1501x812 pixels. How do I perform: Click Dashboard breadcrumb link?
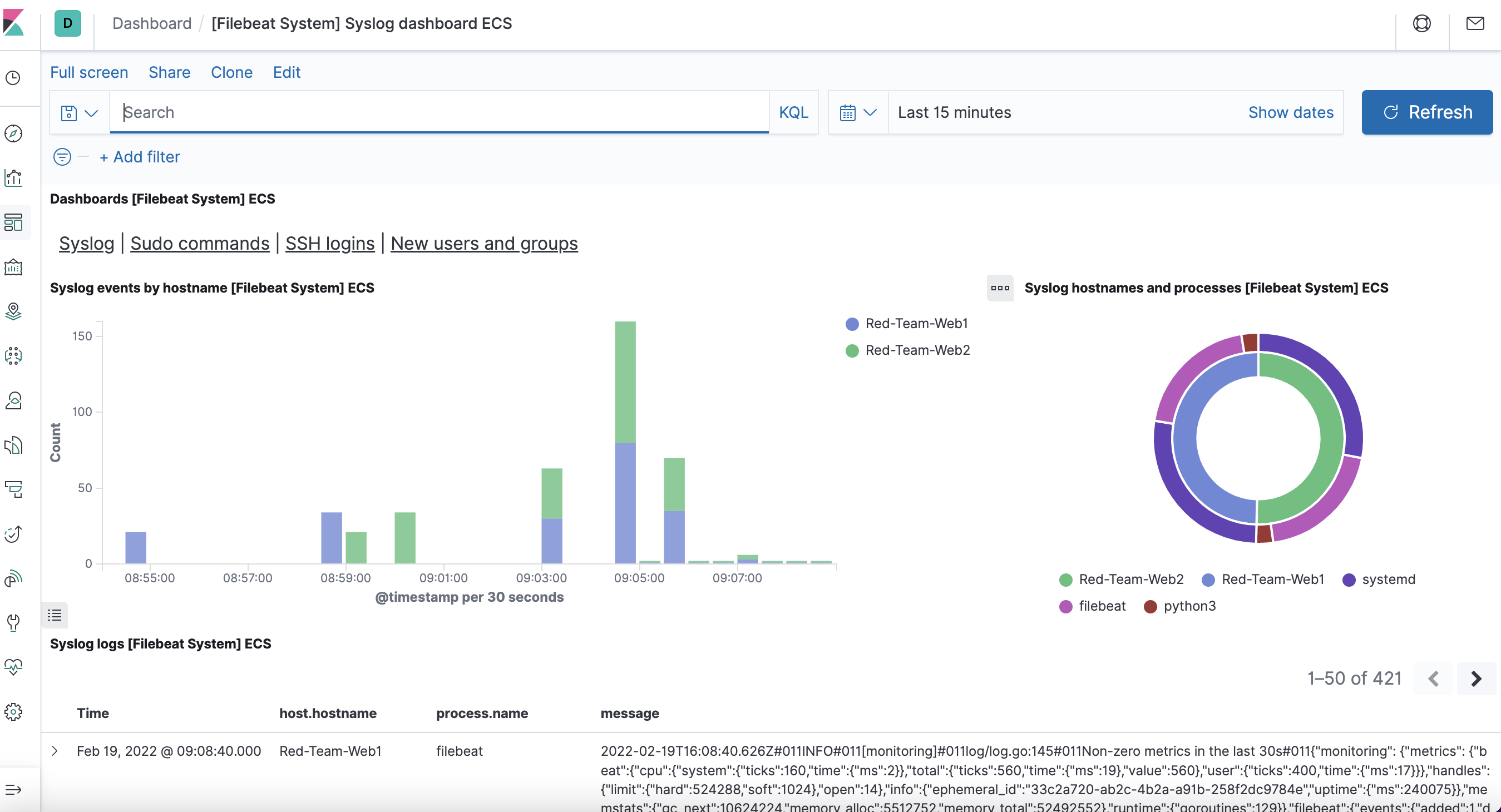pos(151,23)
